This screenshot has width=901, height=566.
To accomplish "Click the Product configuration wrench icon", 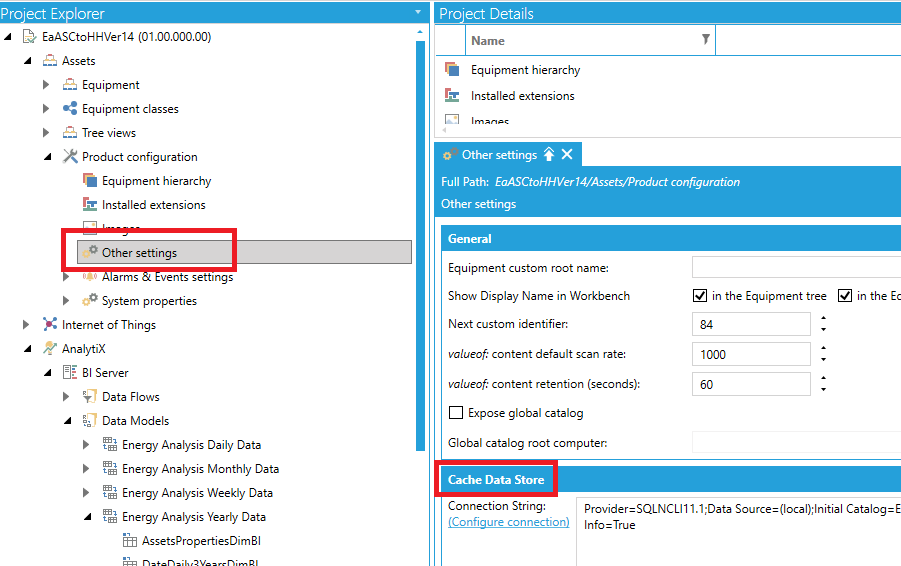I will click(70, 157).
